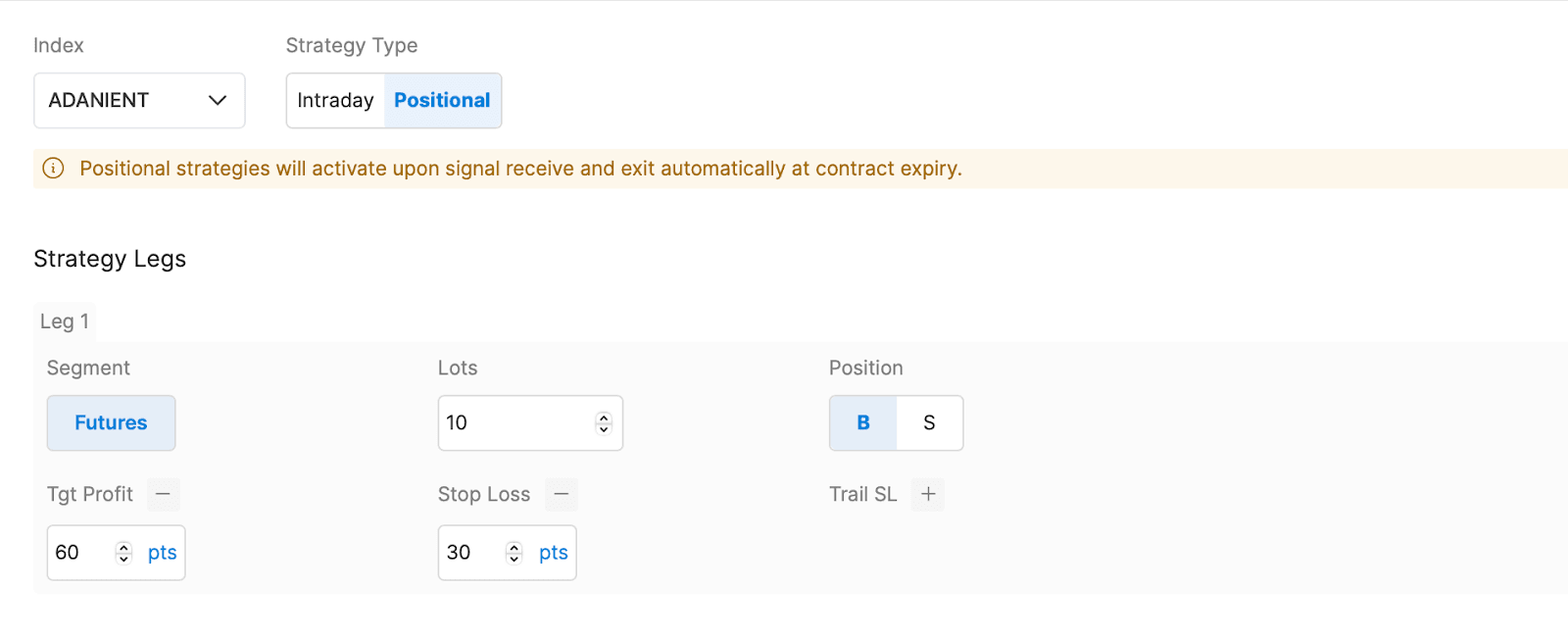This screenshot has height=640, width=1568.
Task: Click the Tgt Profit value stepper arrows
Action: coord(123,553)
